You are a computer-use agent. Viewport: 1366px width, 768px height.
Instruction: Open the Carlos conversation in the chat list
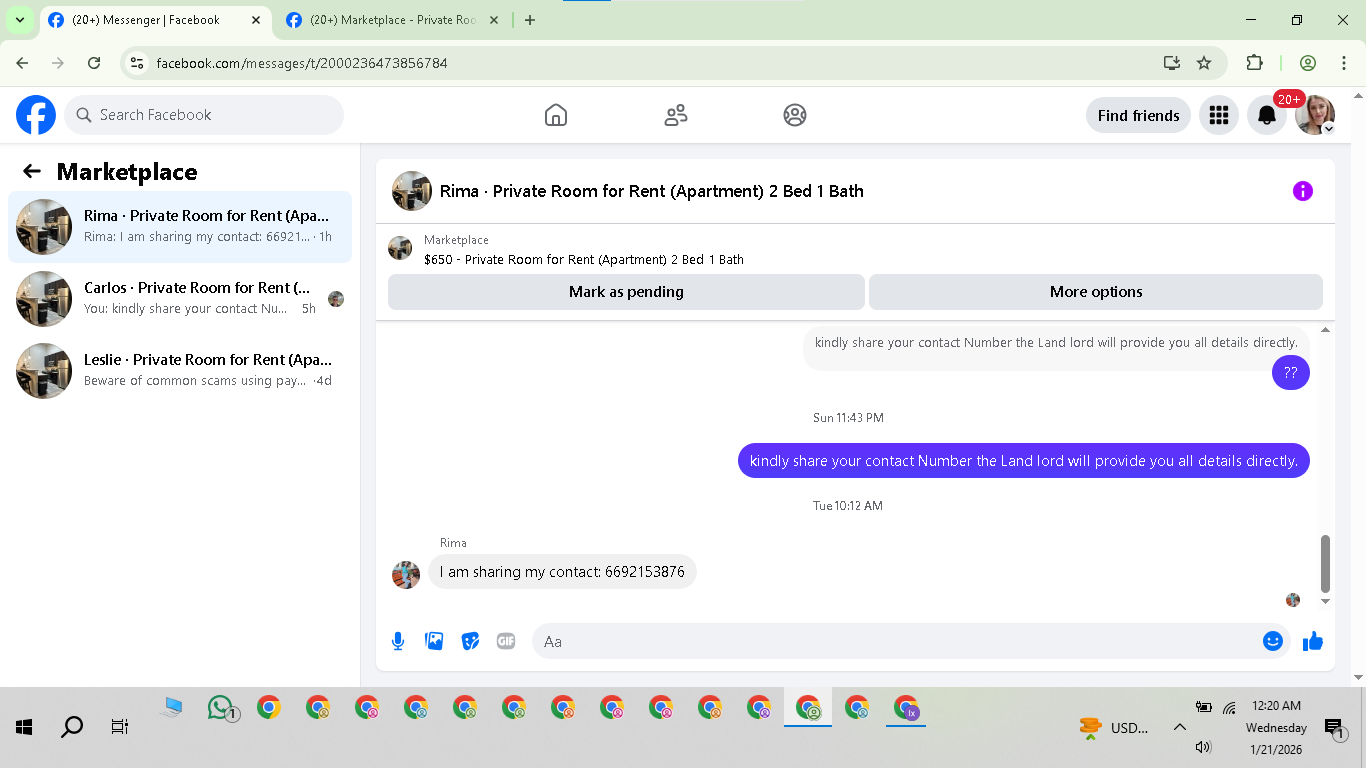pyautogui.click(x=180, y=299)
